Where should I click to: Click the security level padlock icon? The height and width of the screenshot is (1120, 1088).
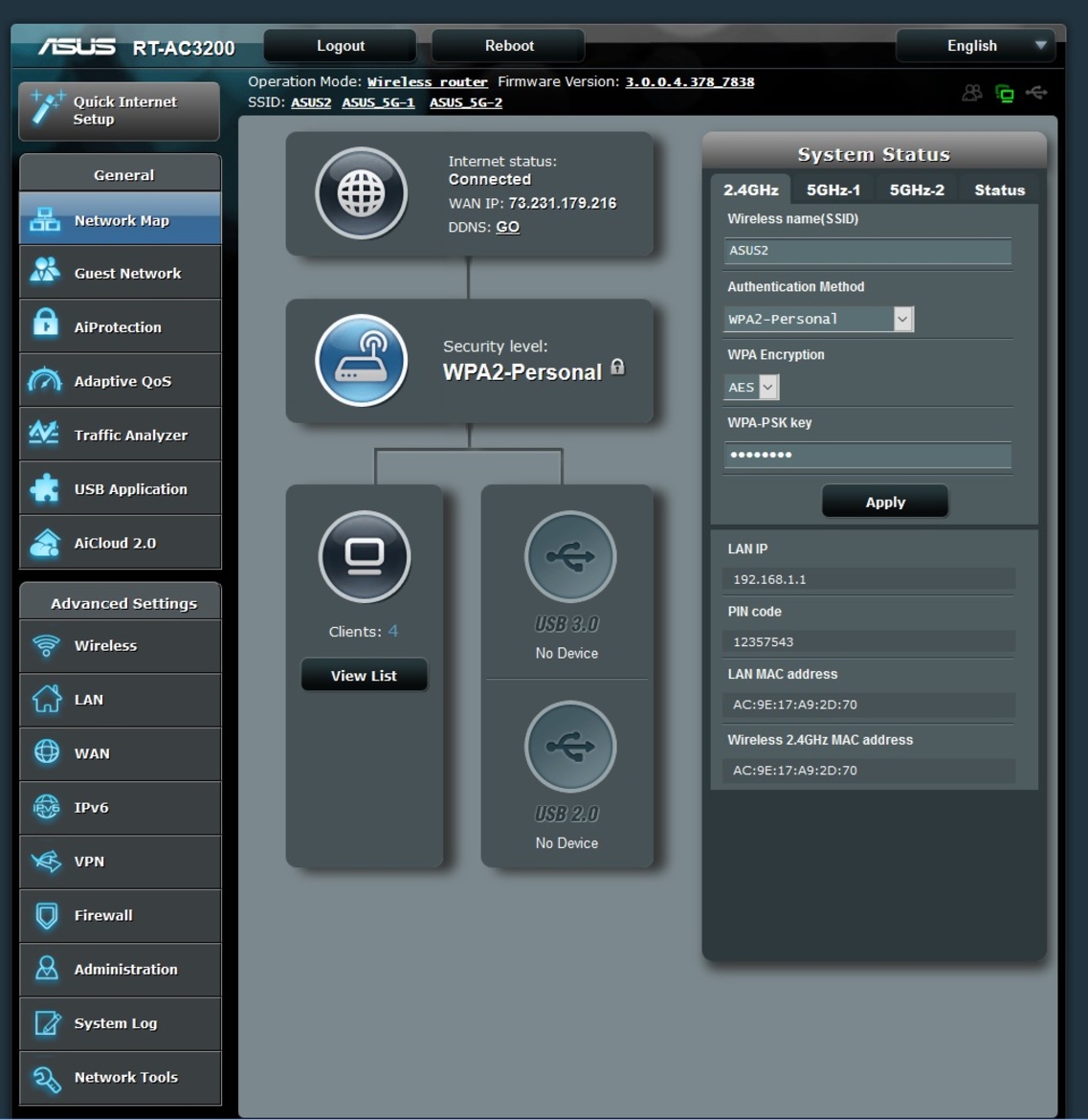[x=617, y=368]
